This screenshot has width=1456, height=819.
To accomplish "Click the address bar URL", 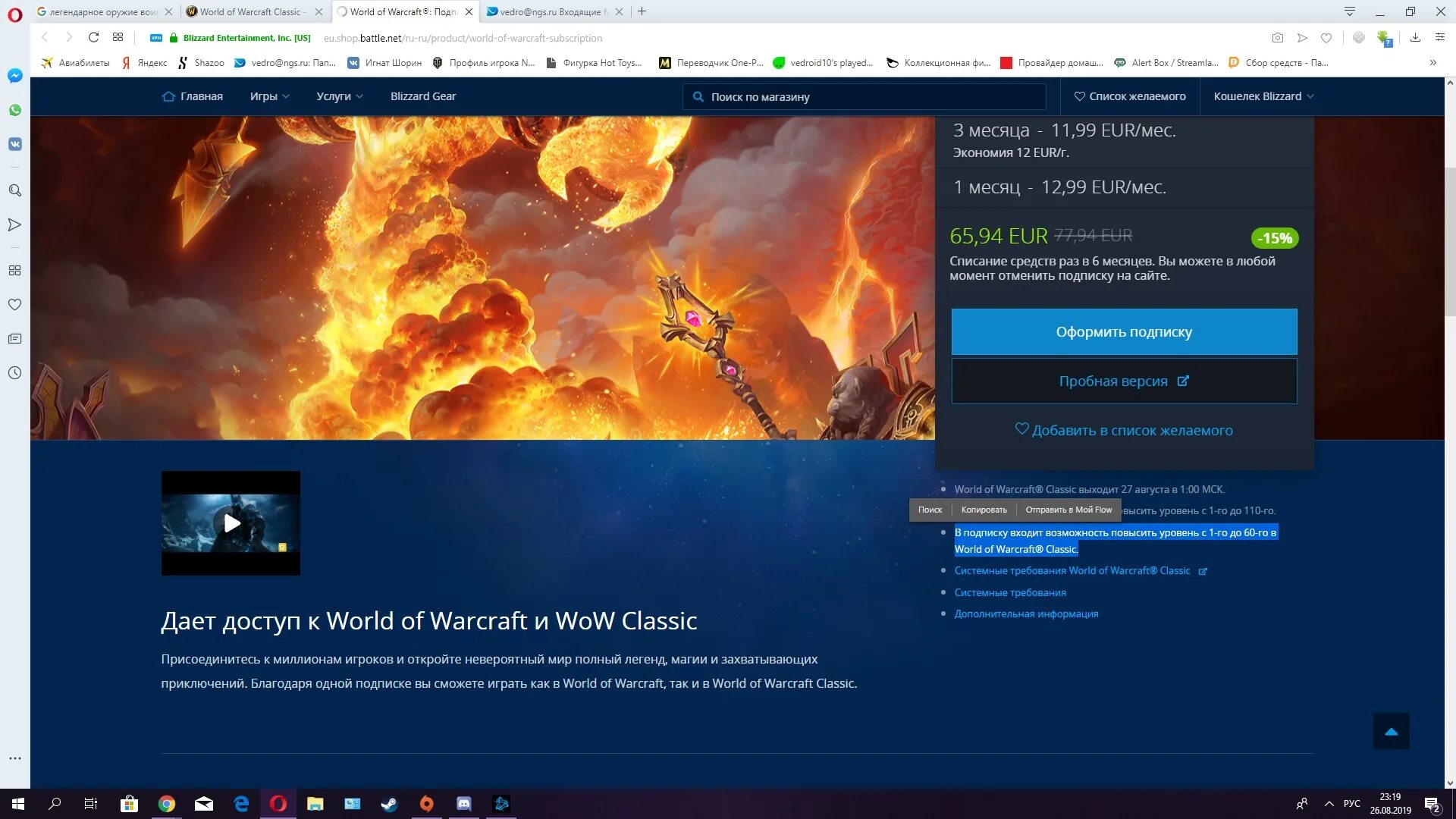I will (x=463, y=38).
